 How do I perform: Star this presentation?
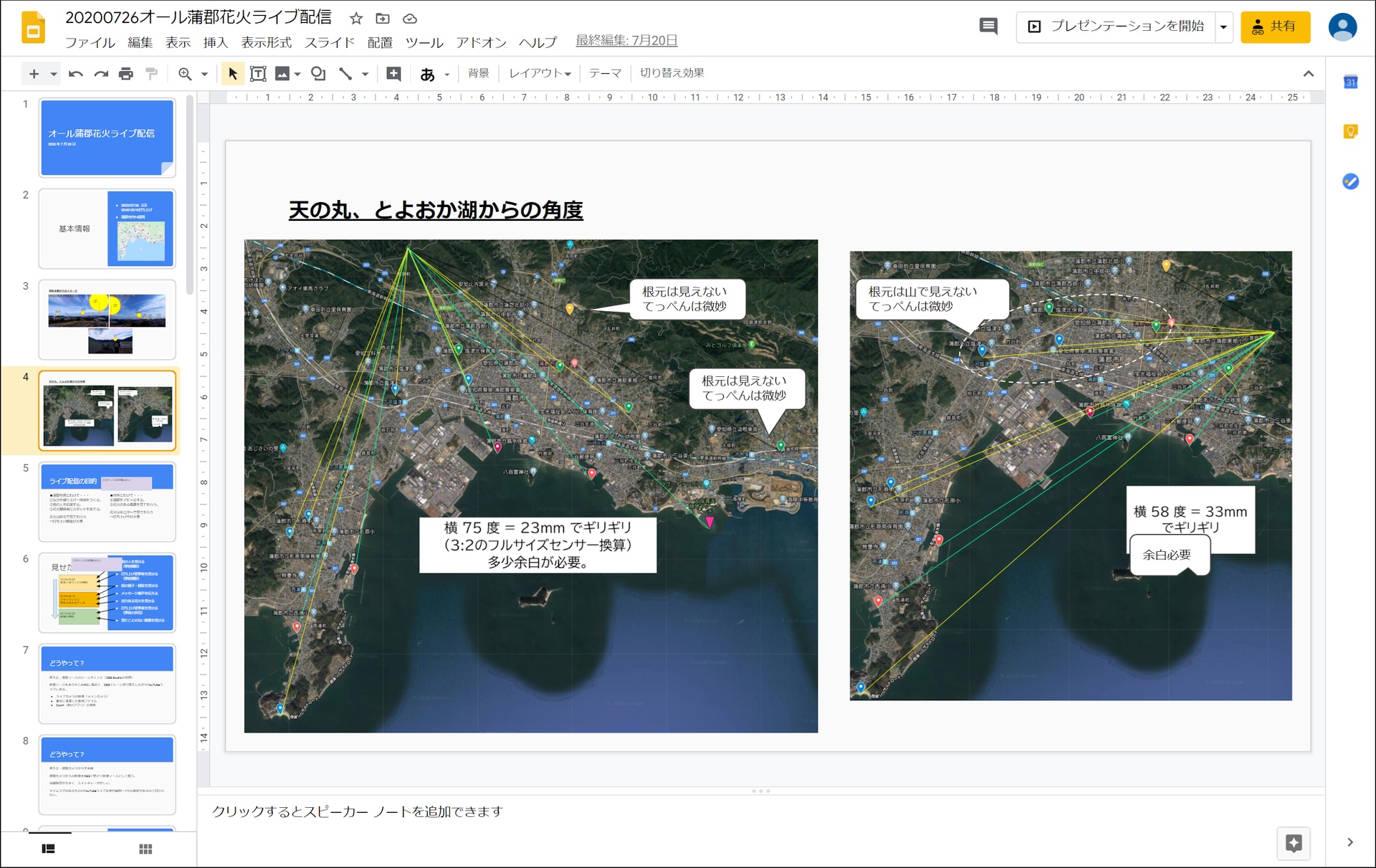point(356,19)
